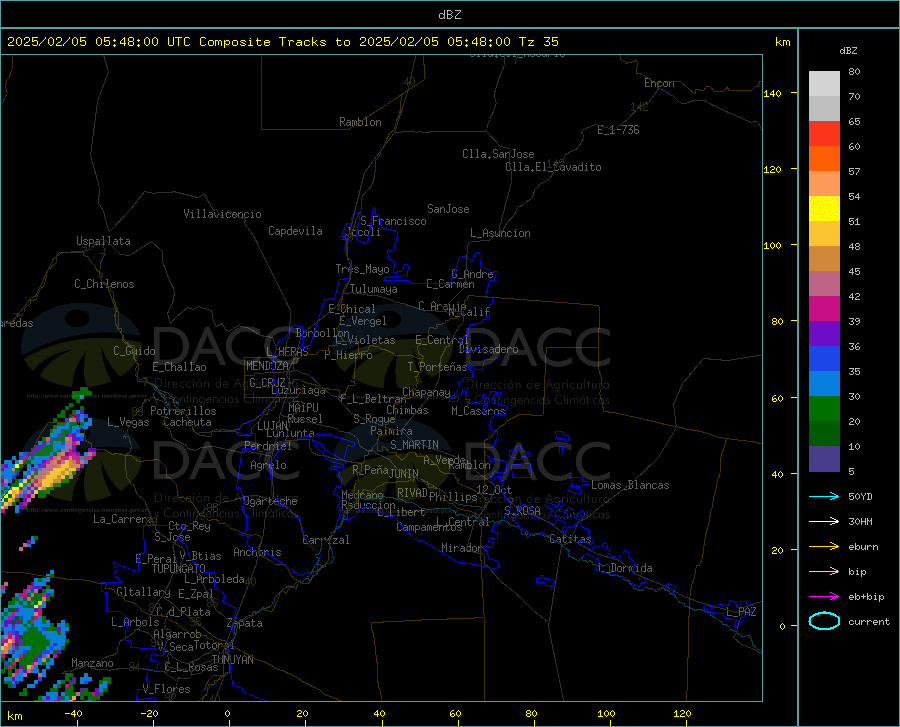900x727 pixels.
Task: Click the cyan current ellipse legend icon
Action: tap(824, 621)
